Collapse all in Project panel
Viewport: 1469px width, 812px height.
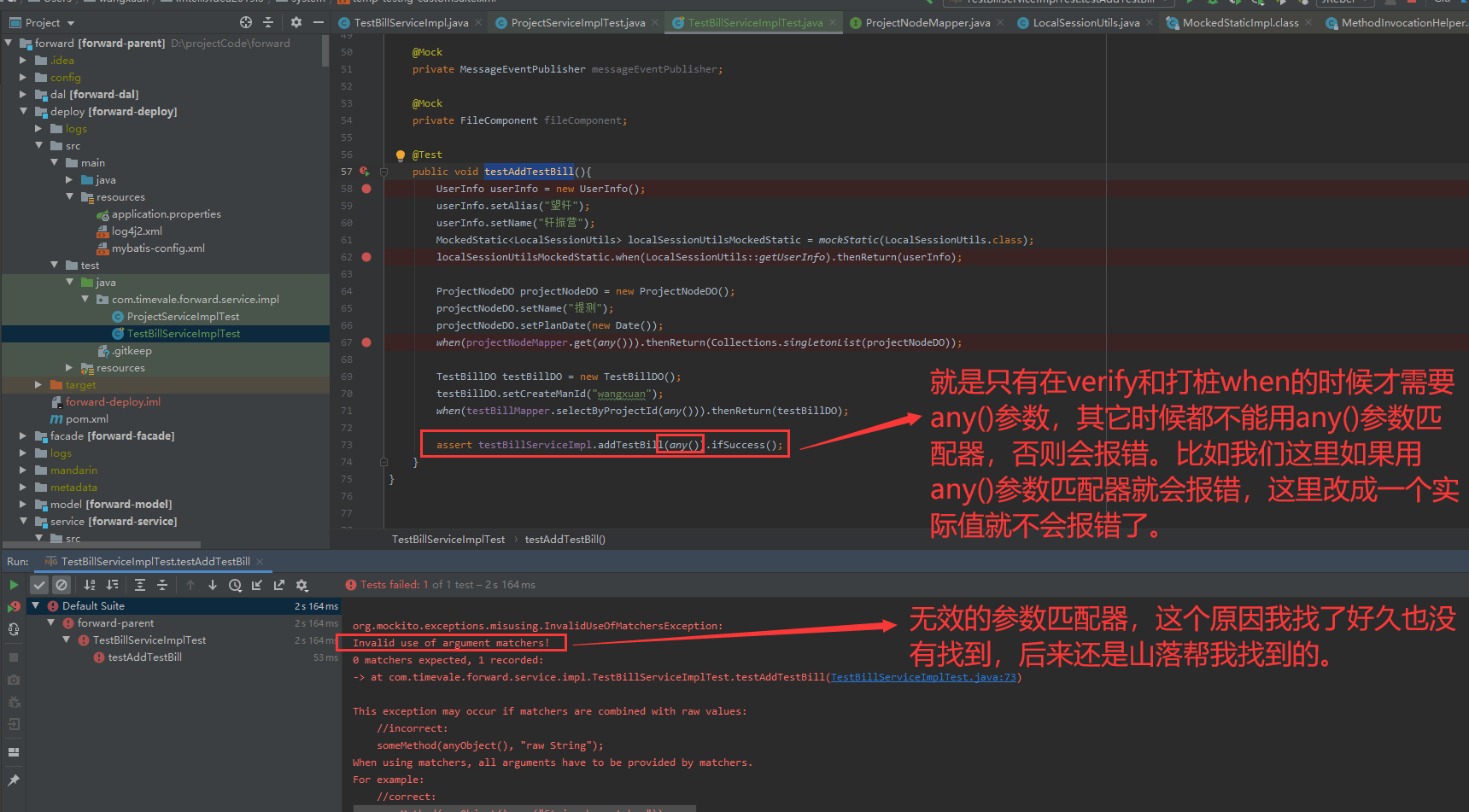tap(268, 22)
